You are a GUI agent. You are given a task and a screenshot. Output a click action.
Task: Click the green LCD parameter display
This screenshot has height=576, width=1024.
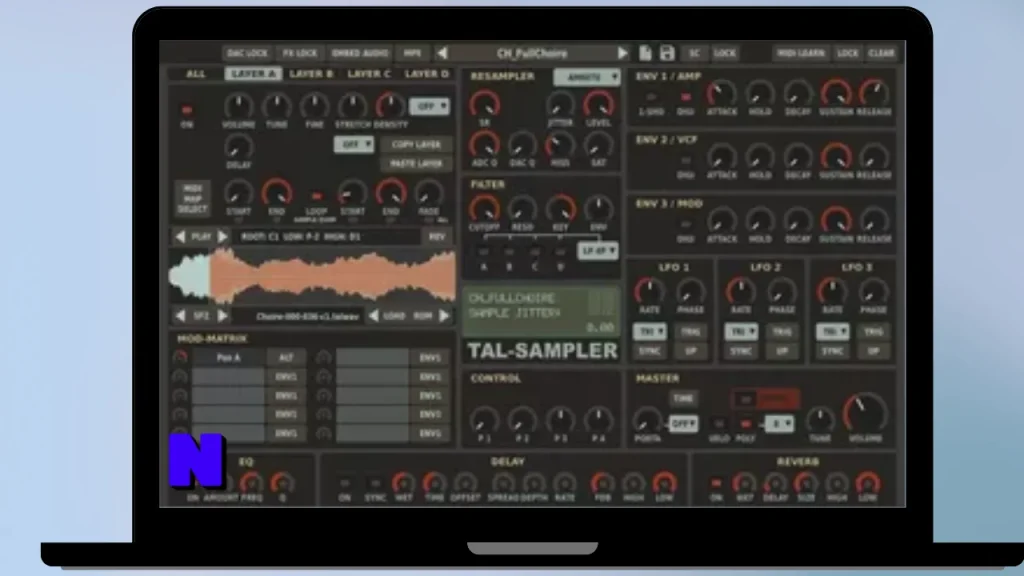tap(541, 312)
